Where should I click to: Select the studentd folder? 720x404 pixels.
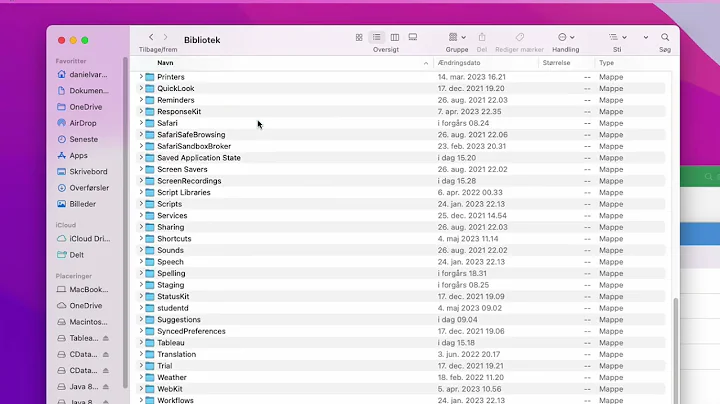click(401, 308)
